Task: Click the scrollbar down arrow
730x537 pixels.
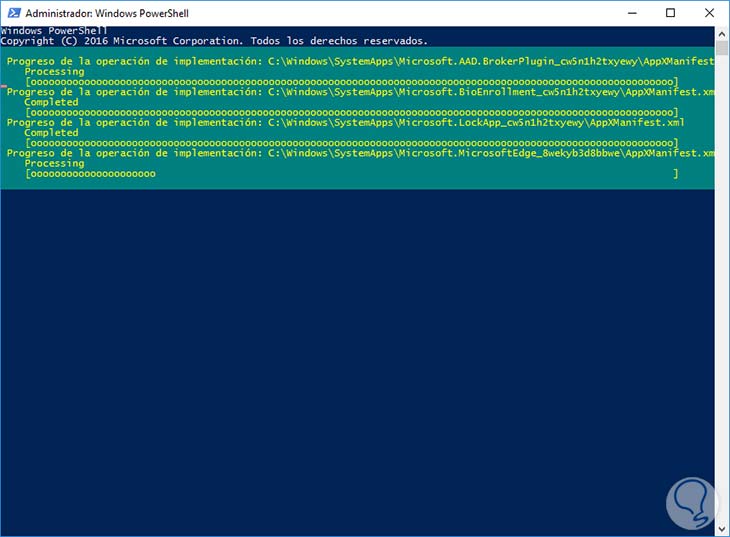Action: (x=722, y=529)
